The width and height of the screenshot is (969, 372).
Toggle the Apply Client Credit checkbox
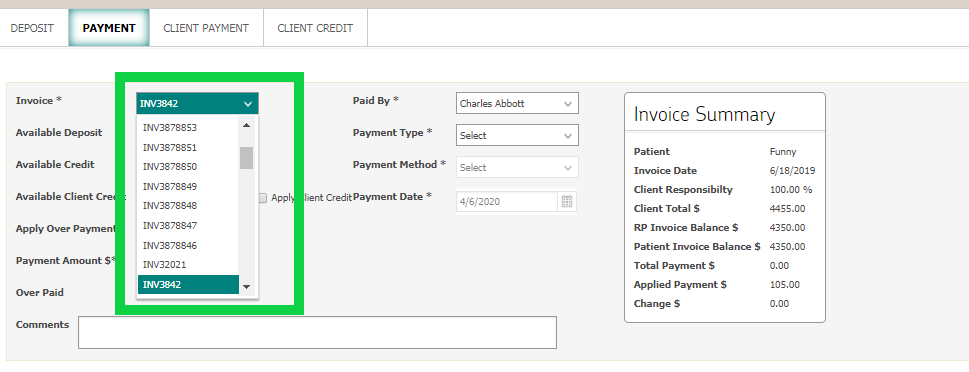click(263, 198)
